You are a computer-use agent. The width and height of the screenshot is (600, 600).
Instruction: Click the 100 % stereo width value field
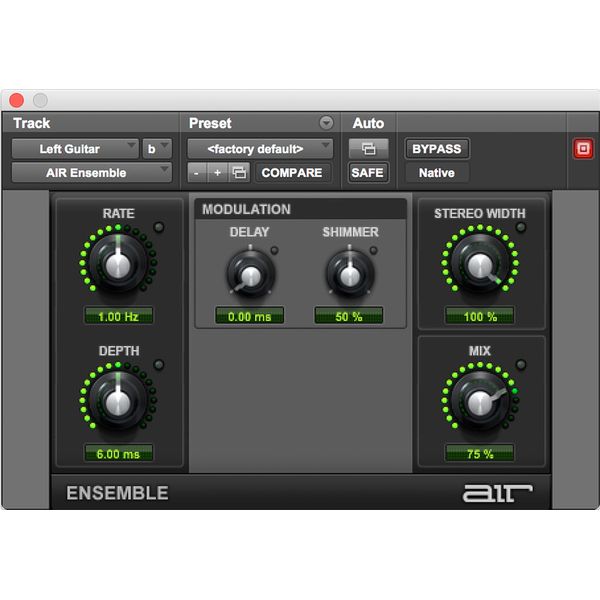480,316
